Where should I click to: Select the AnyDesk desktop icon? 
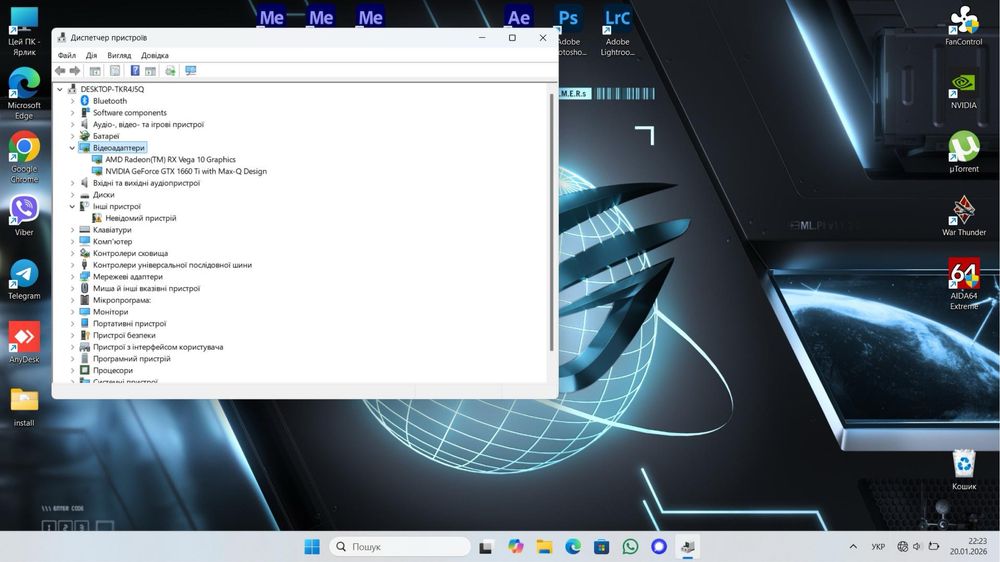(24, 343)
